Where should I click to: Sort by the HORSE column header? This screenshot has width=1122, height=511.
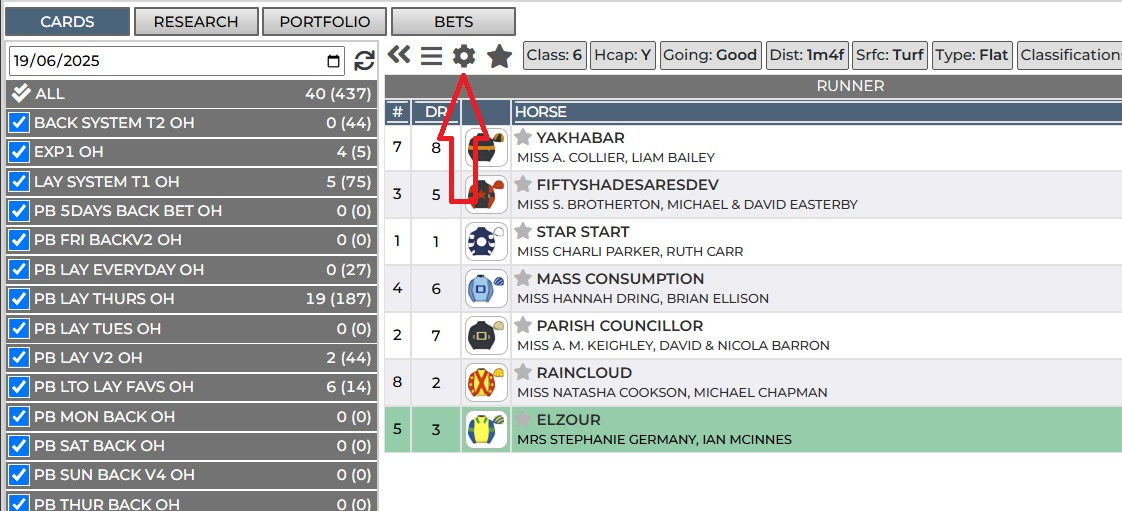816,112
